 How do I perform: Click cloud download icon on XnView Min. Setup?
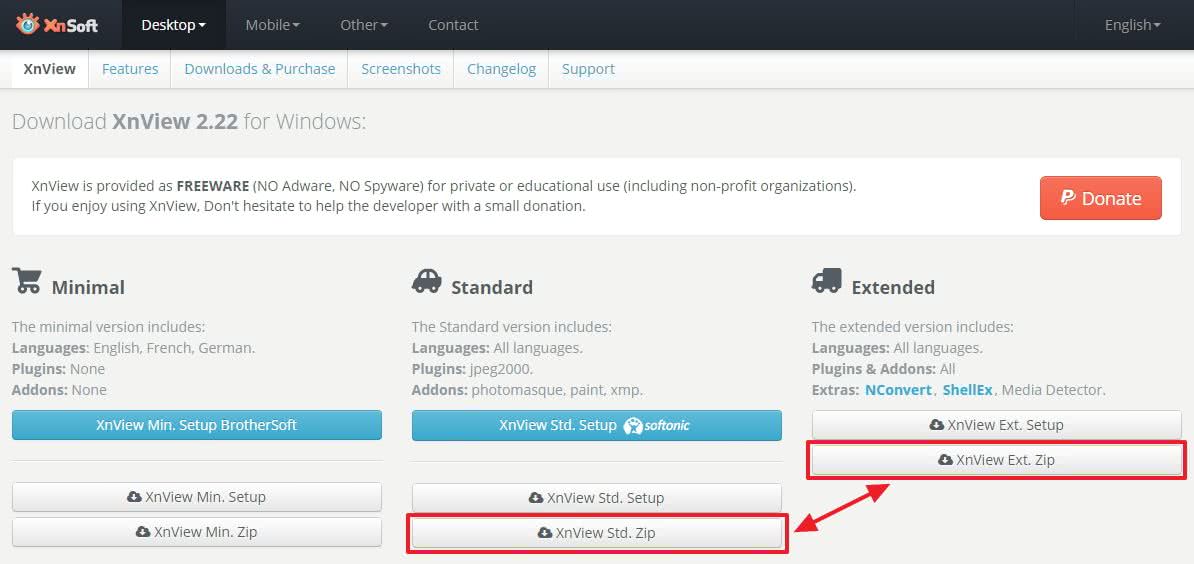pos(134,497)
